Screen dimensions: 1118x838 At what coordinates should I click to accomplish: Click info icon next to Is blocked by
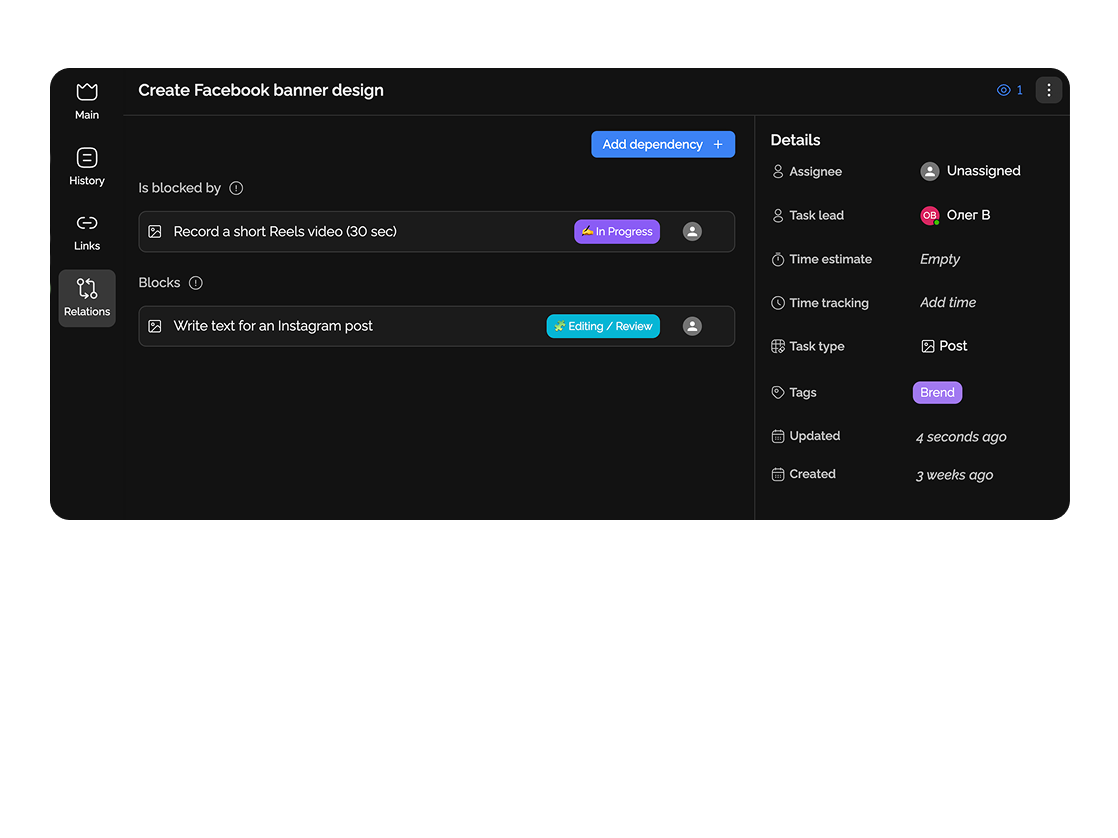point(236,188)
